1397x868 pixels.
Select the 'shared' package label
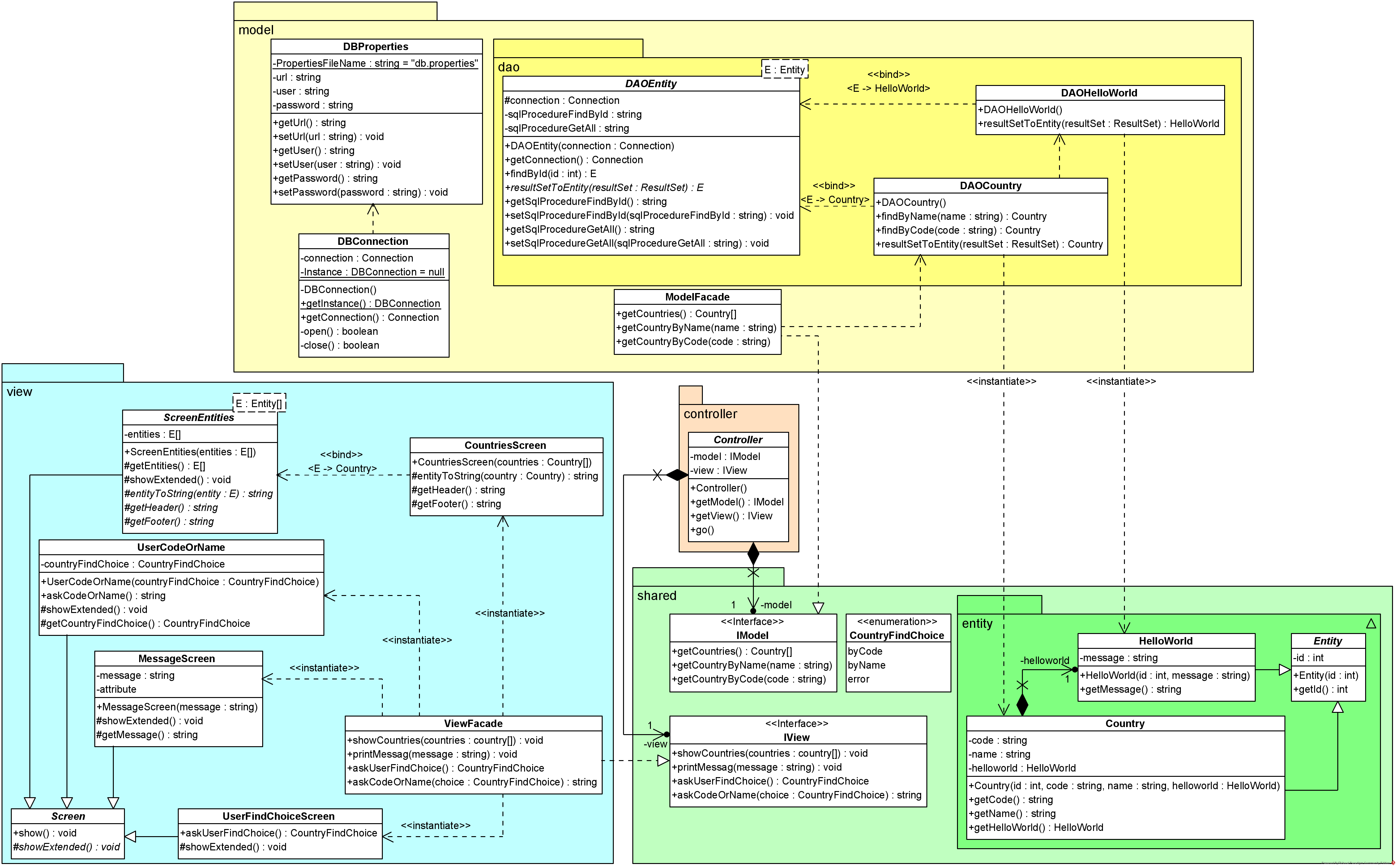tap(657, 596)
